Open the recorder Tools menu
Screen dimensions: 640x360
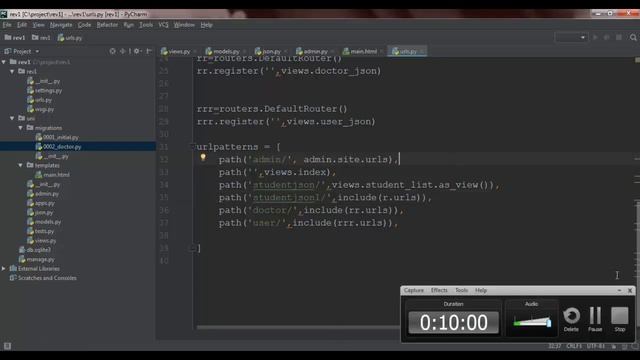click(462, 290)
